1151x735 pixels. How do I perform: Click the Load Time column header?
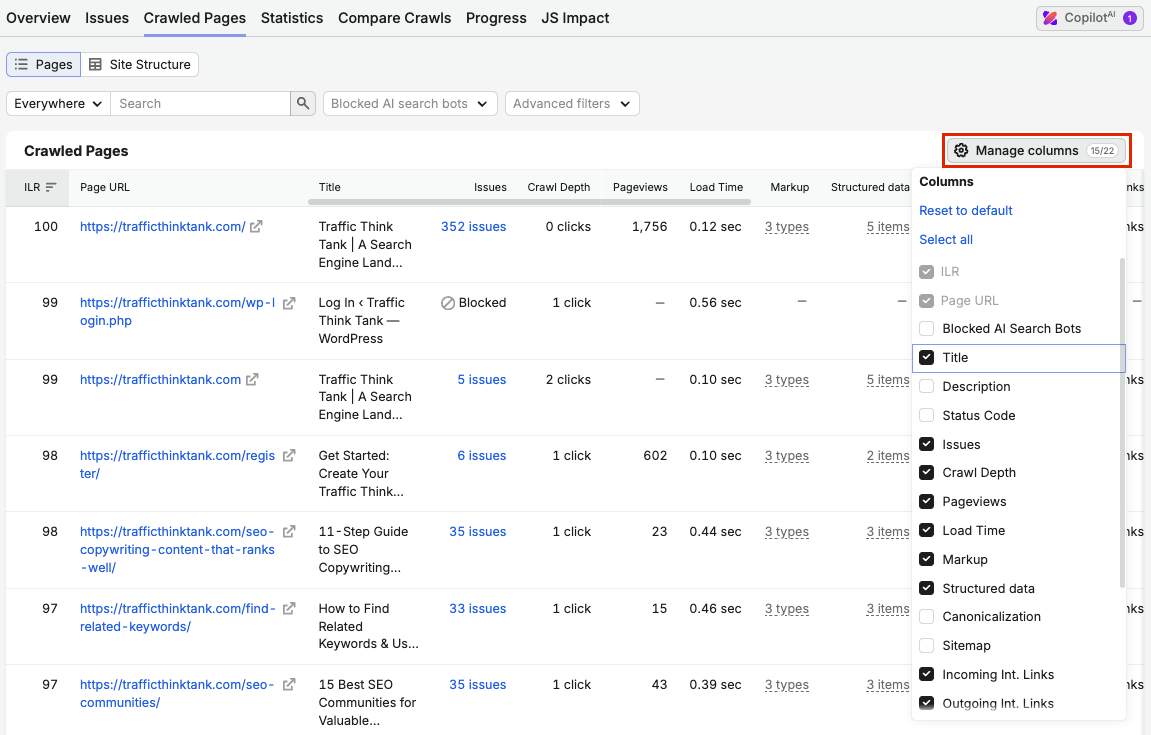tap(716, 187)
